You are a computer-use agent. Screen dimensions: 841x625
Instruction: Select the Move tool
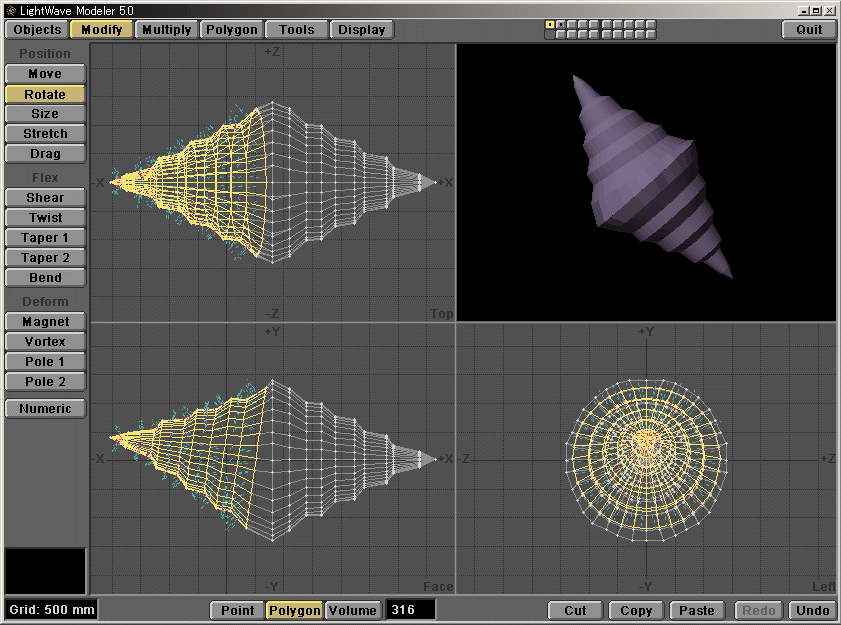(44, 73)
